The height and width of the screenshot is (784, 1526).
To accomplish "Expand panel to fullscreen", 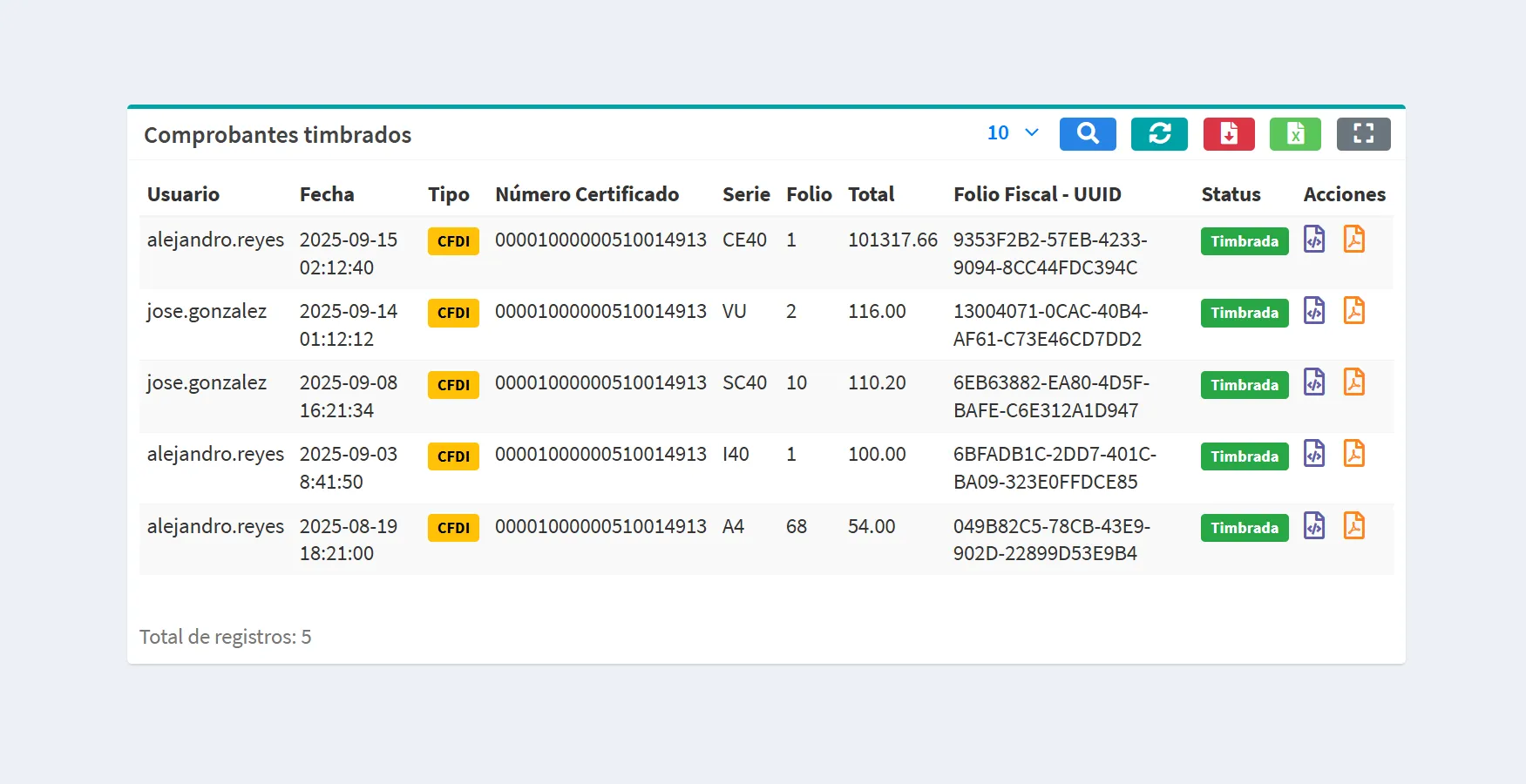I will pyautogui.click(x=1364, y=134).
